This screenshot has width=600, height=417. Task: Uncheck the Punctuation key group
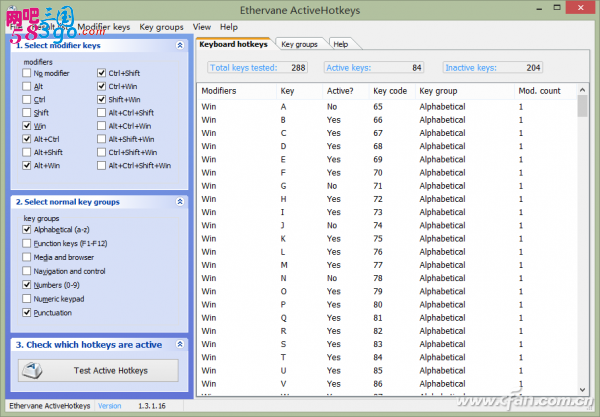coord(26,313)
